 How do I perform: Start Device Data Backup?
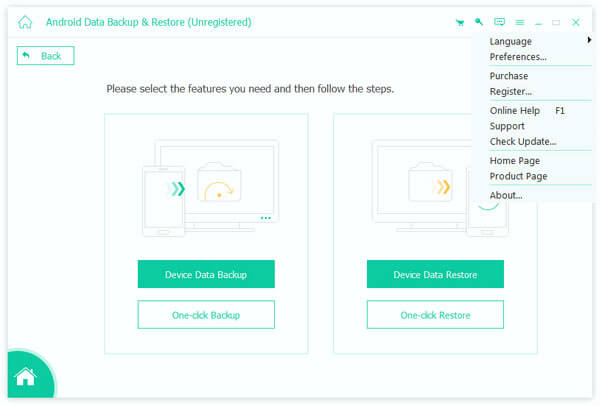tap(206, 274)
